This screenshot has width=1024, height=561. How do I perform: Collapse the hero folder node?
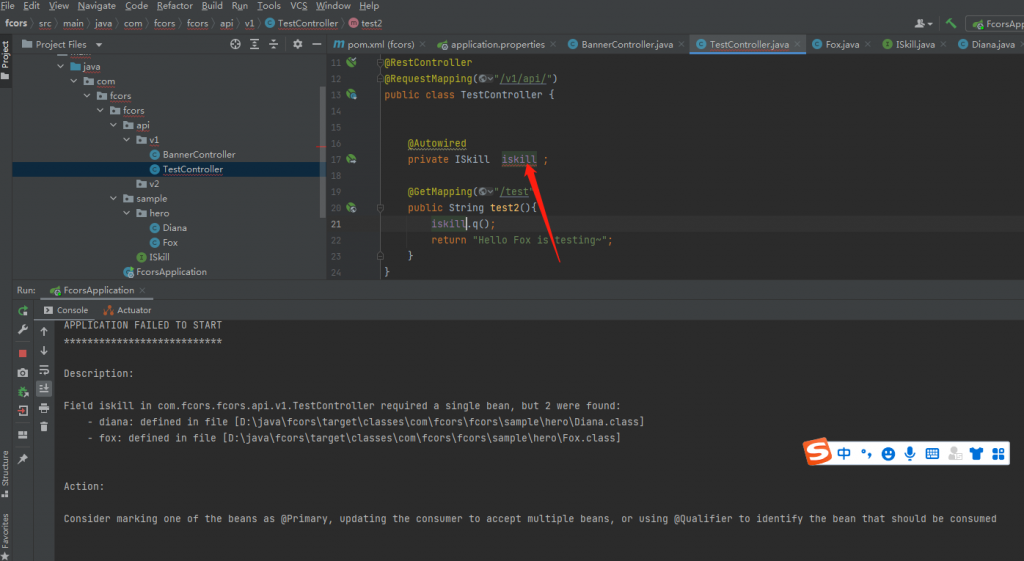[x=127, y=214]
